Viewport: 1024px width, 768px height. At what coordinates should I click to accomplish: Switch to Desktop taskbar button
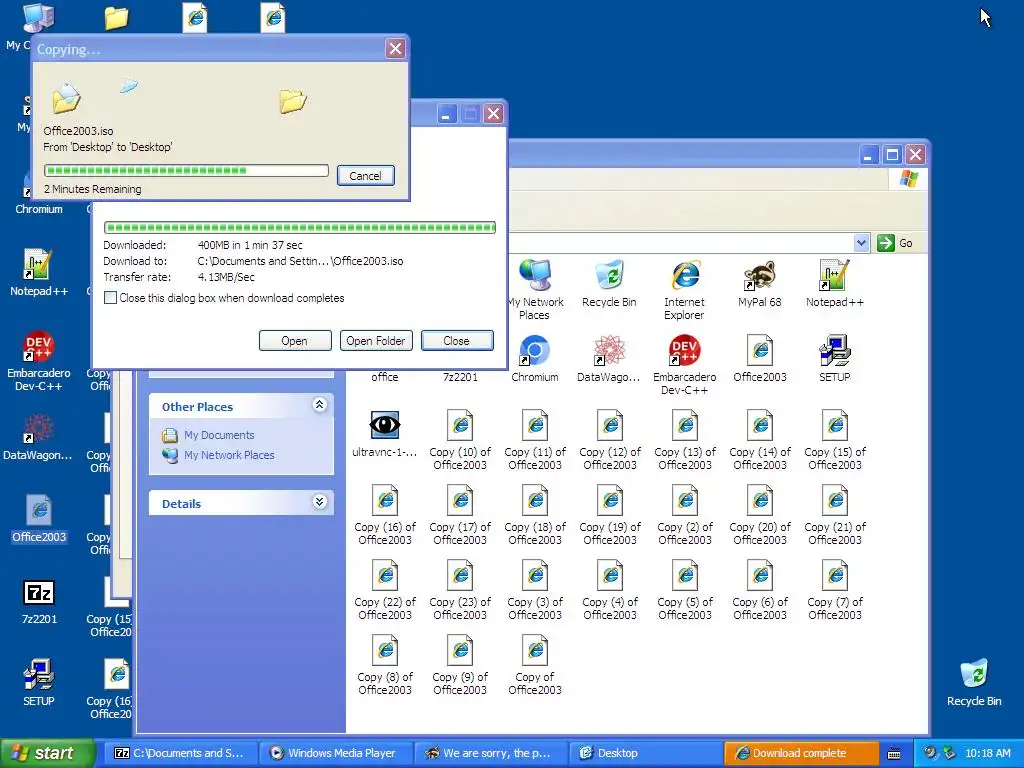pos(647,753)
